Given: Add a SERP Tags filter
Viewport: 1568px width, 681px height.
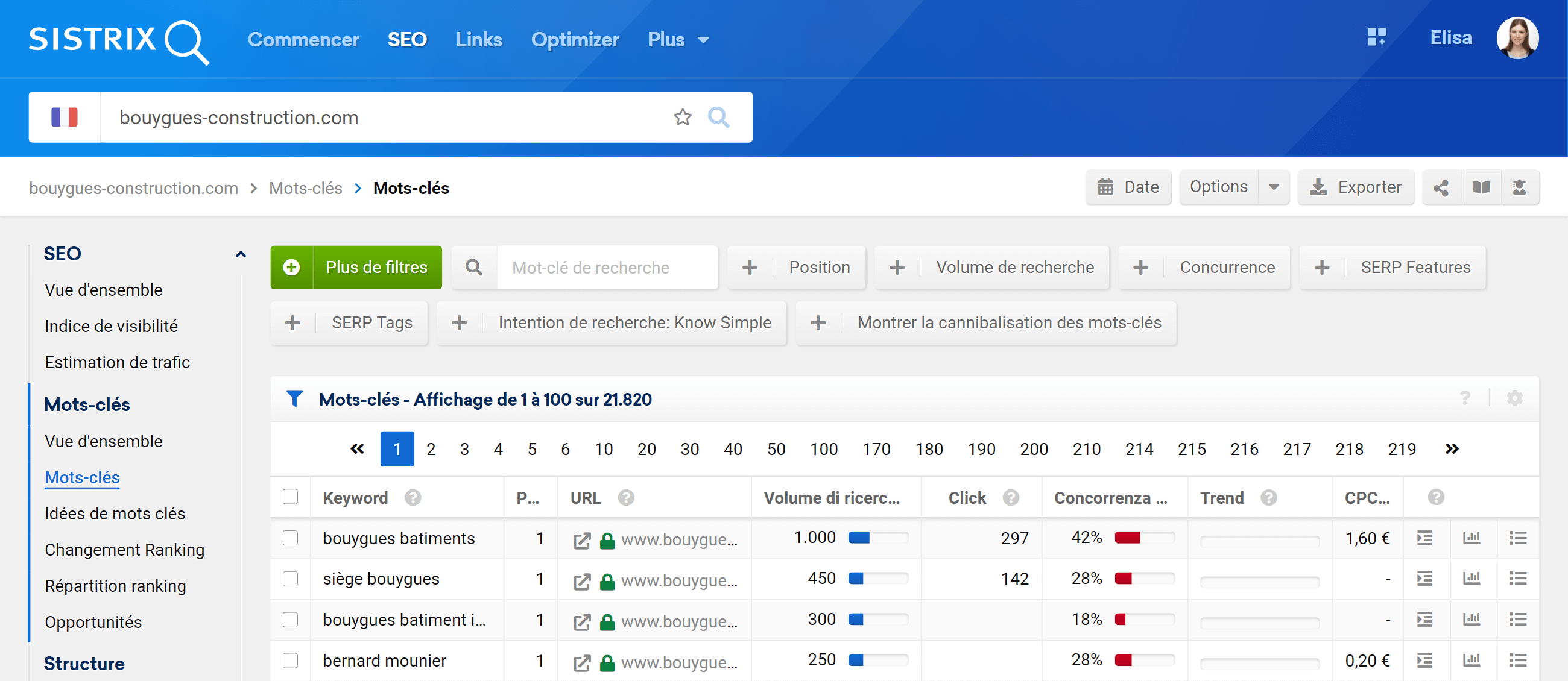Looking at the screenshot, I should point(349,323).
